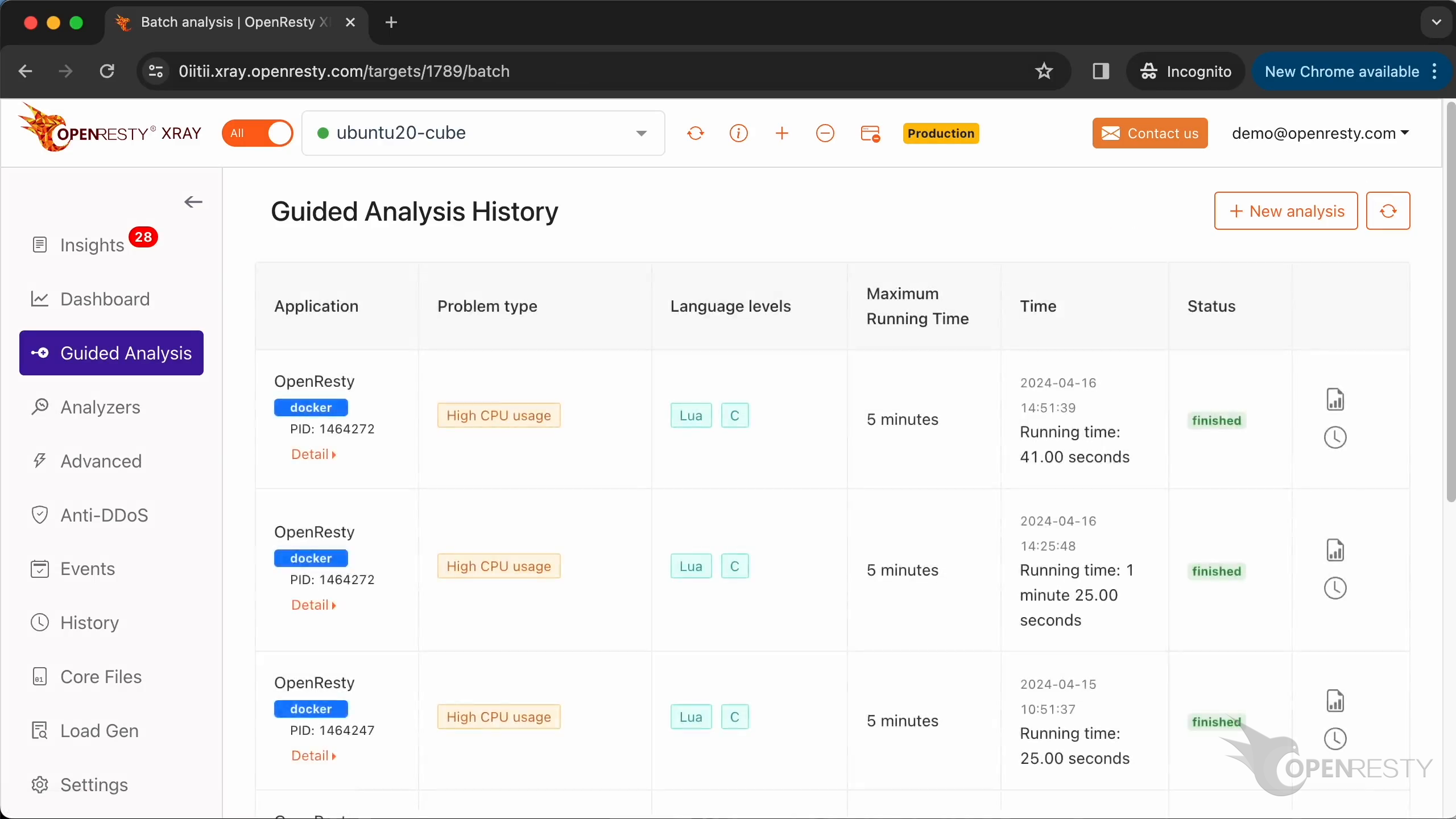
Task: Expand Detail for the 14:51:39 analysis
Action: click(313, 454)
